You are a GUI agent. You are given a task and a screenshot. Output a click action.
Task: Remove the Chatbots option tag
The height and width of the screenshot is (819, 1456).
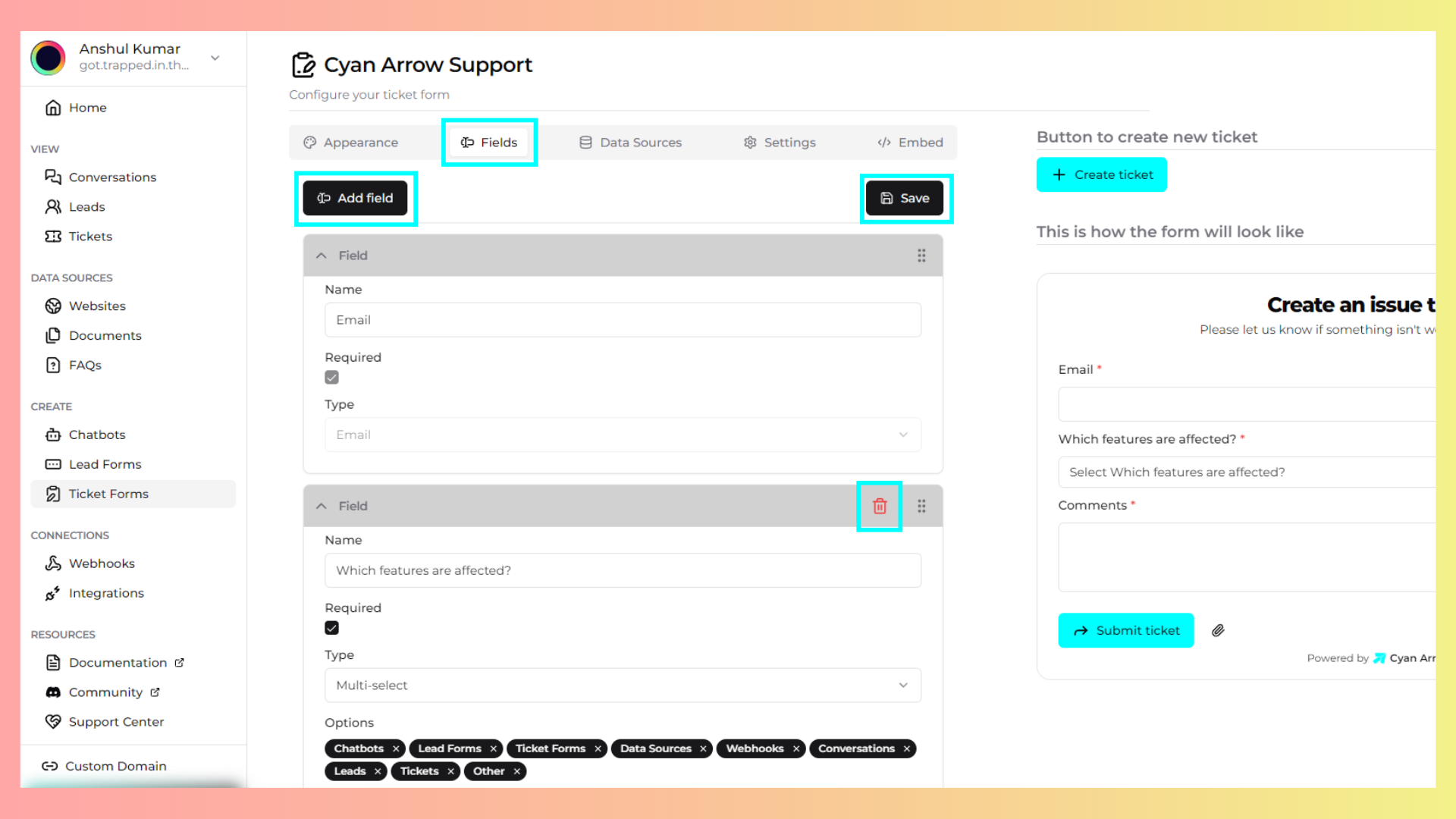(x=396, y=748)
